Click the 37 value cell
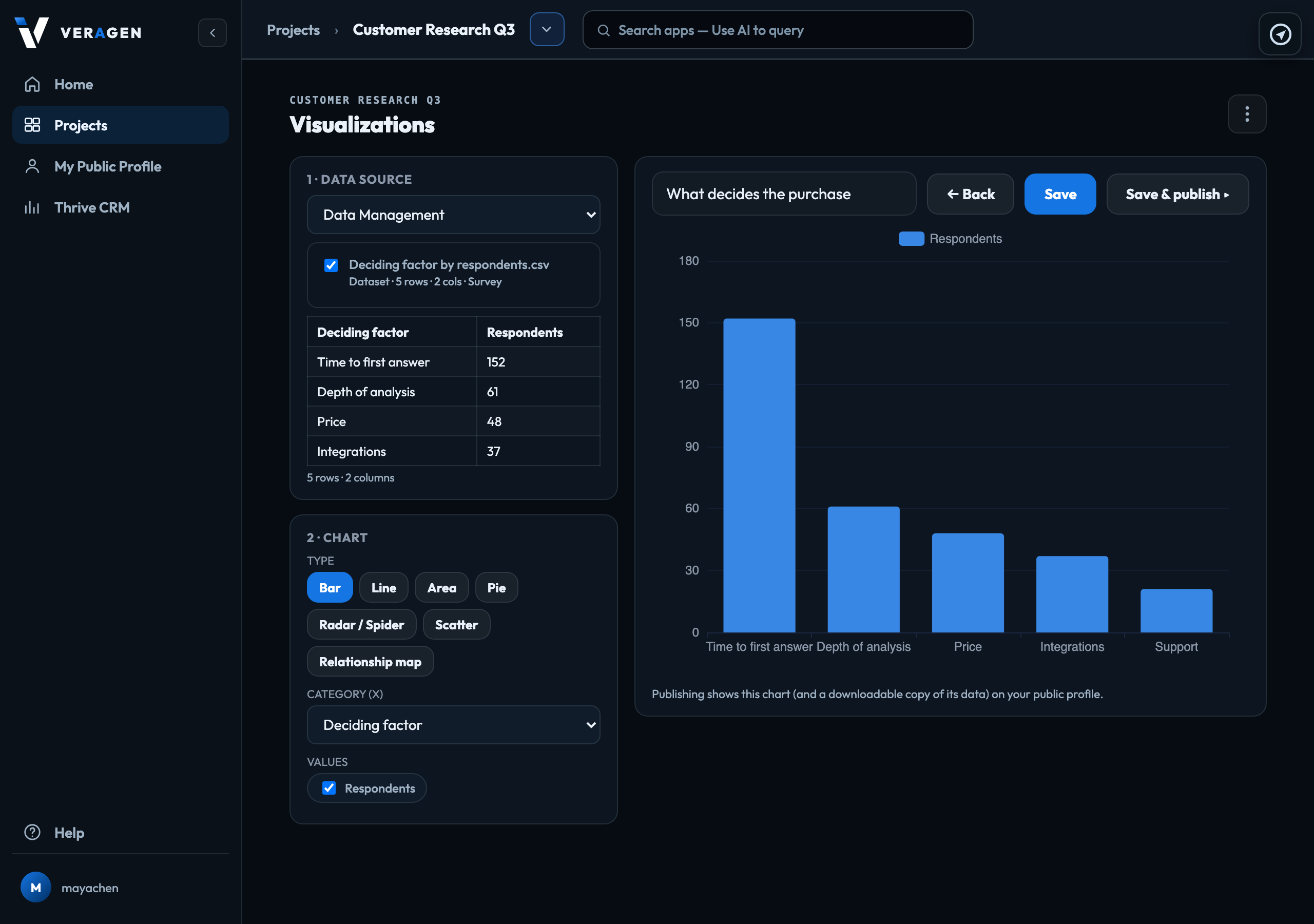The width and height of the screenshot is (1314, 924). (x=538, y=451)
